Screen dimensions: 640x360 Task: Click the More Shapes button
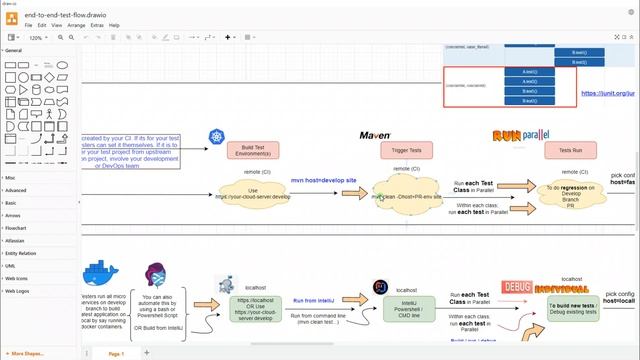[x=25, y=353]
